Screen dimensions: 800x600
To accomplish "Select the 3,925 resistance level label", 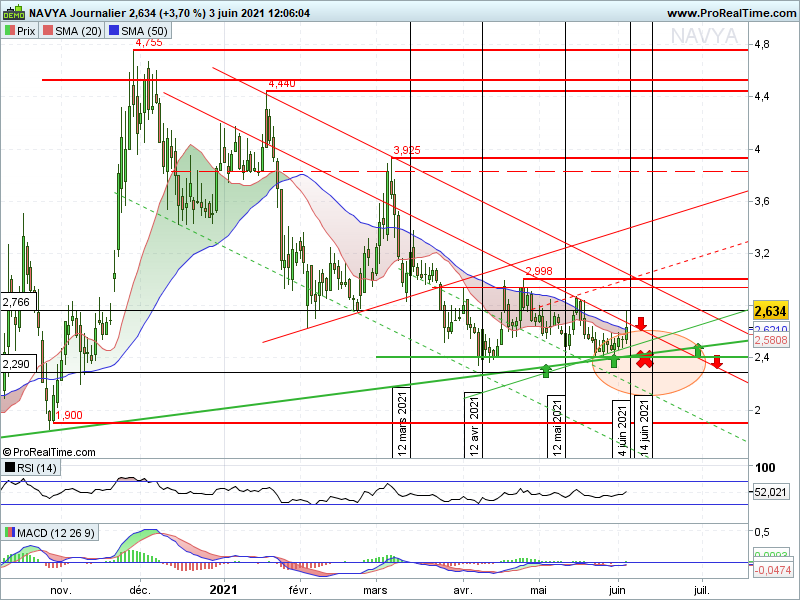I will click(x=407, y=150).
